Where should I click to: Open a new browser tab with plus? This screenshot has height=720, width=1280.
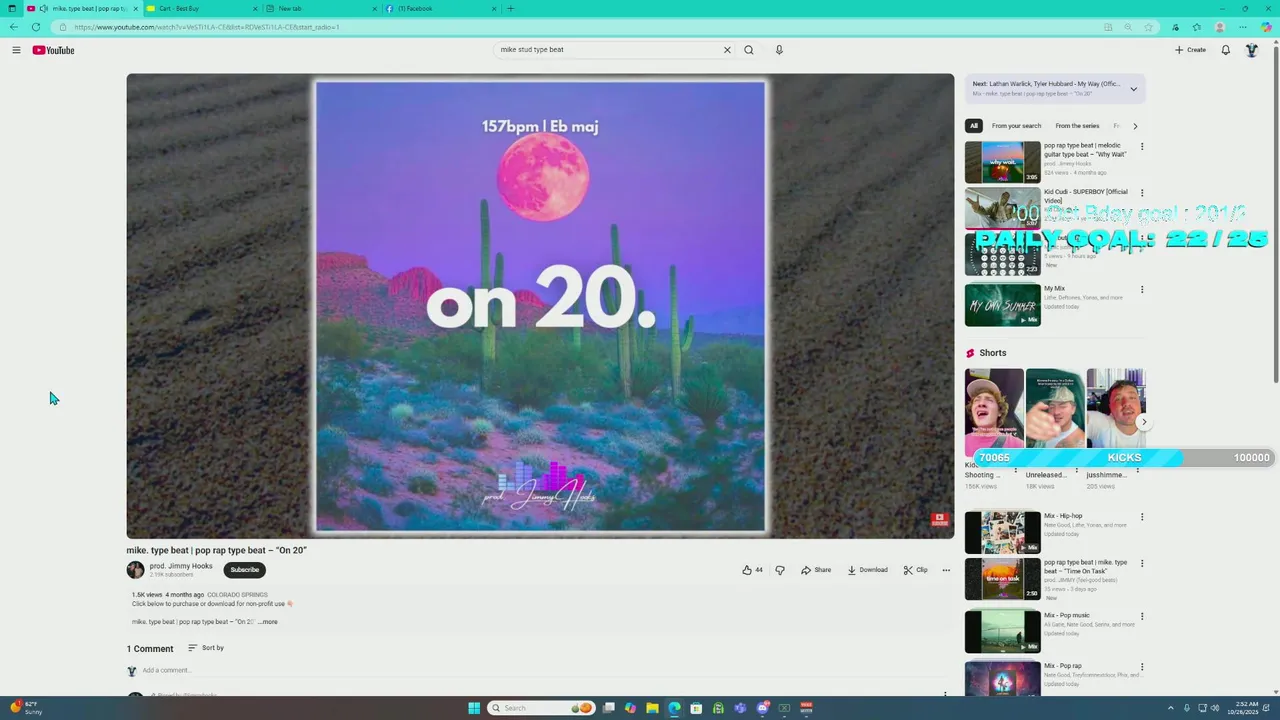tap(510, 9)
